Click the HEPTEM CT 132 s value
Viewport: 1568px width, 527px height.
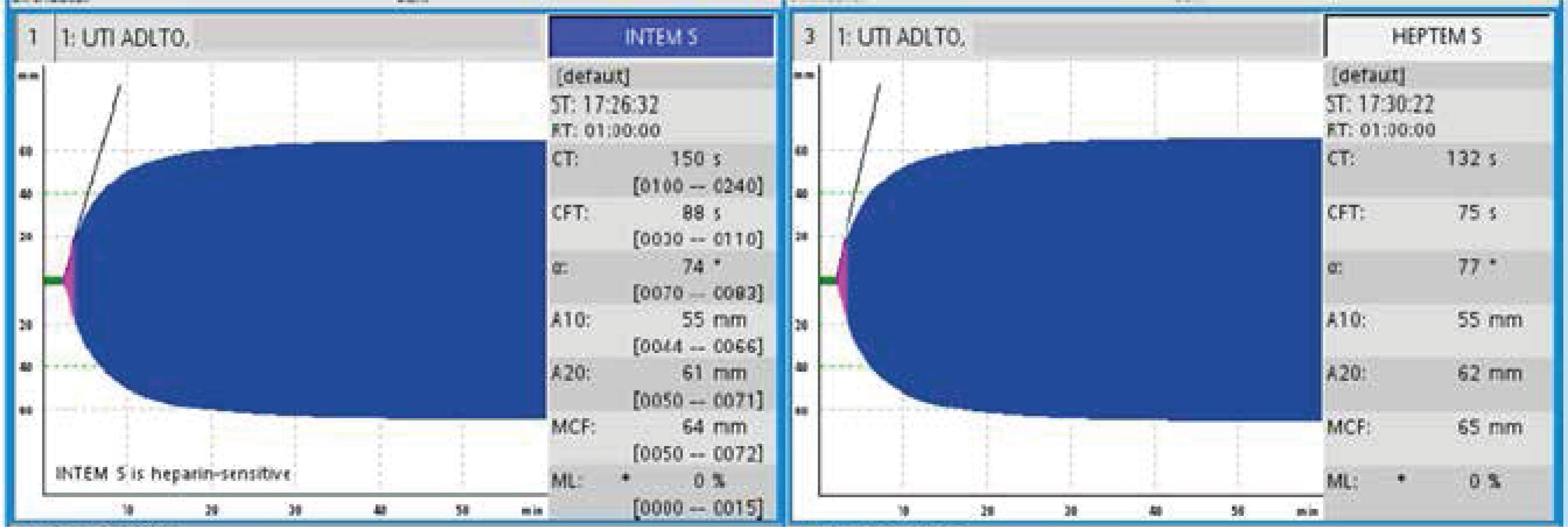1471,160
